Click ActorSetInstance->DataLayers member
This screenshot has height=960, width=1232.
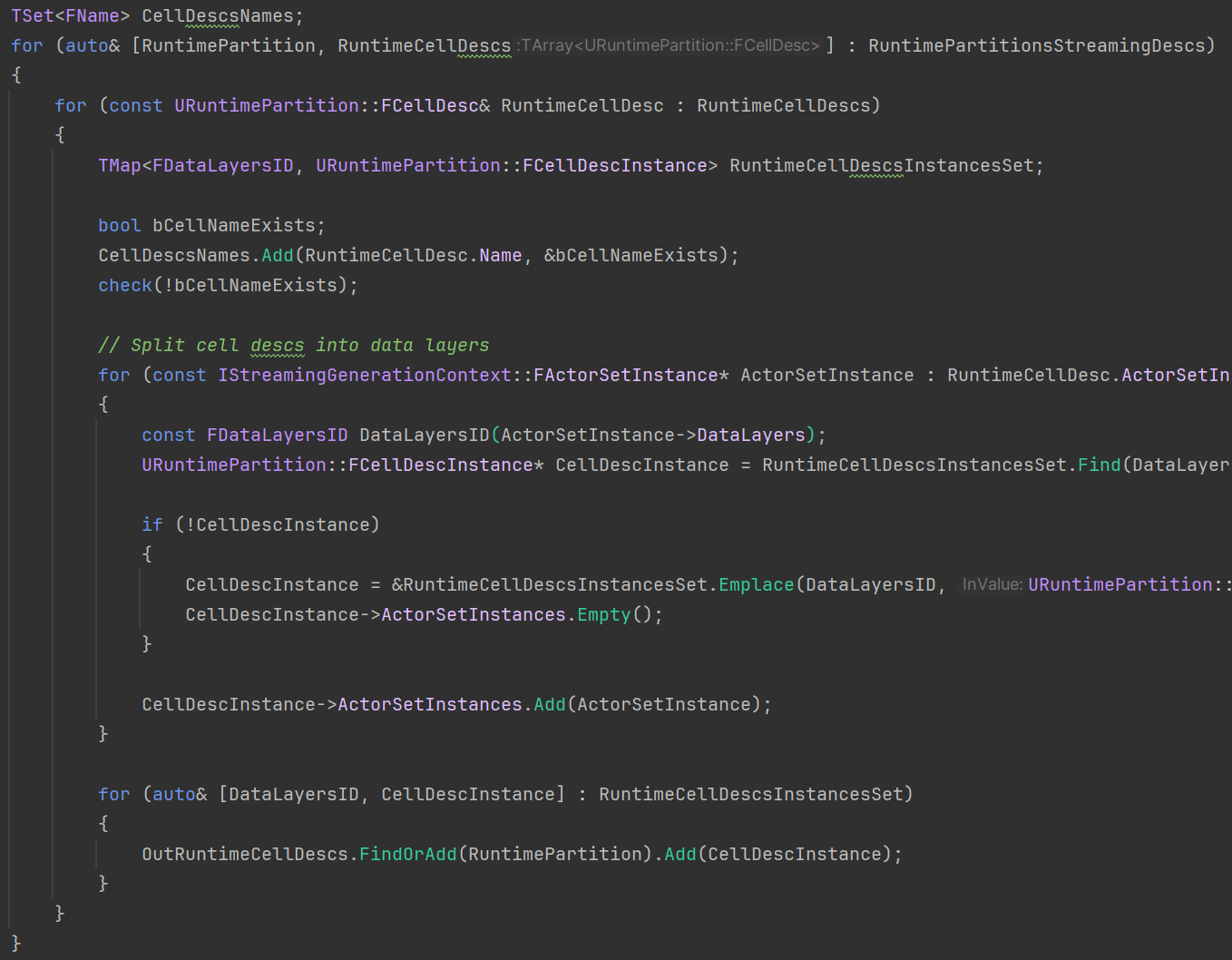(653, 435)
